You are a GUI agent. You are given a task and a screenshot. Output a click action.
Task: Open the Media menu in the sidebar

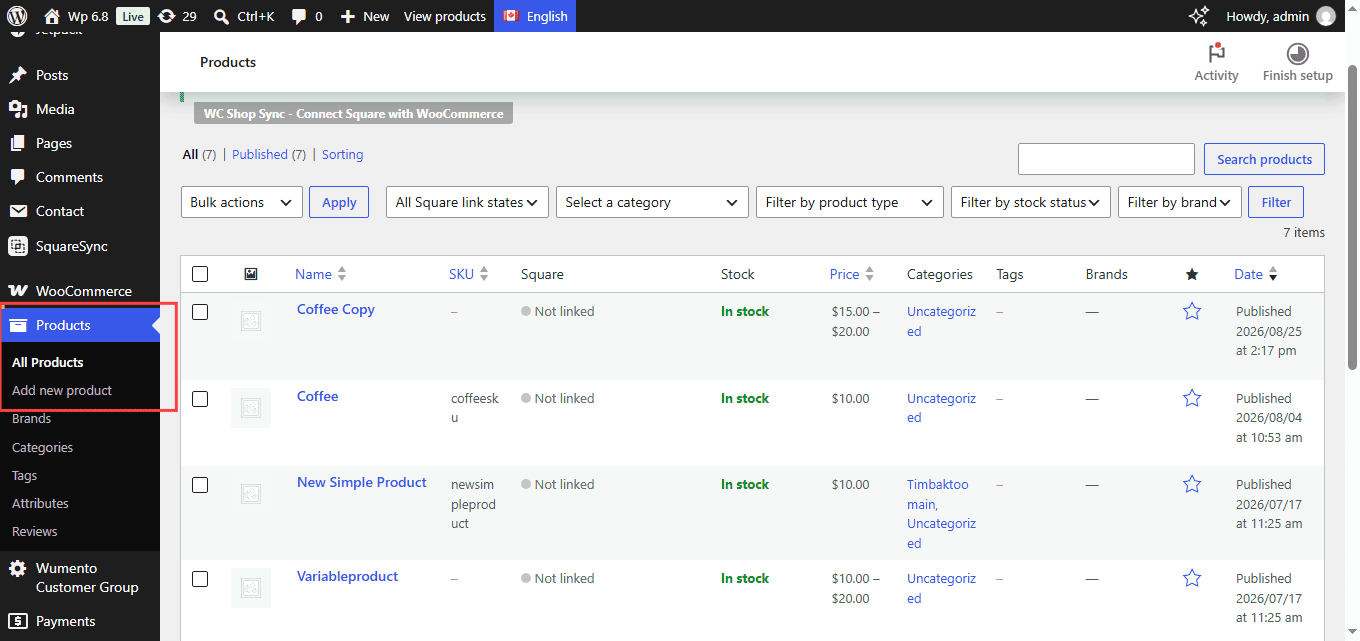[x=80, y=109]
